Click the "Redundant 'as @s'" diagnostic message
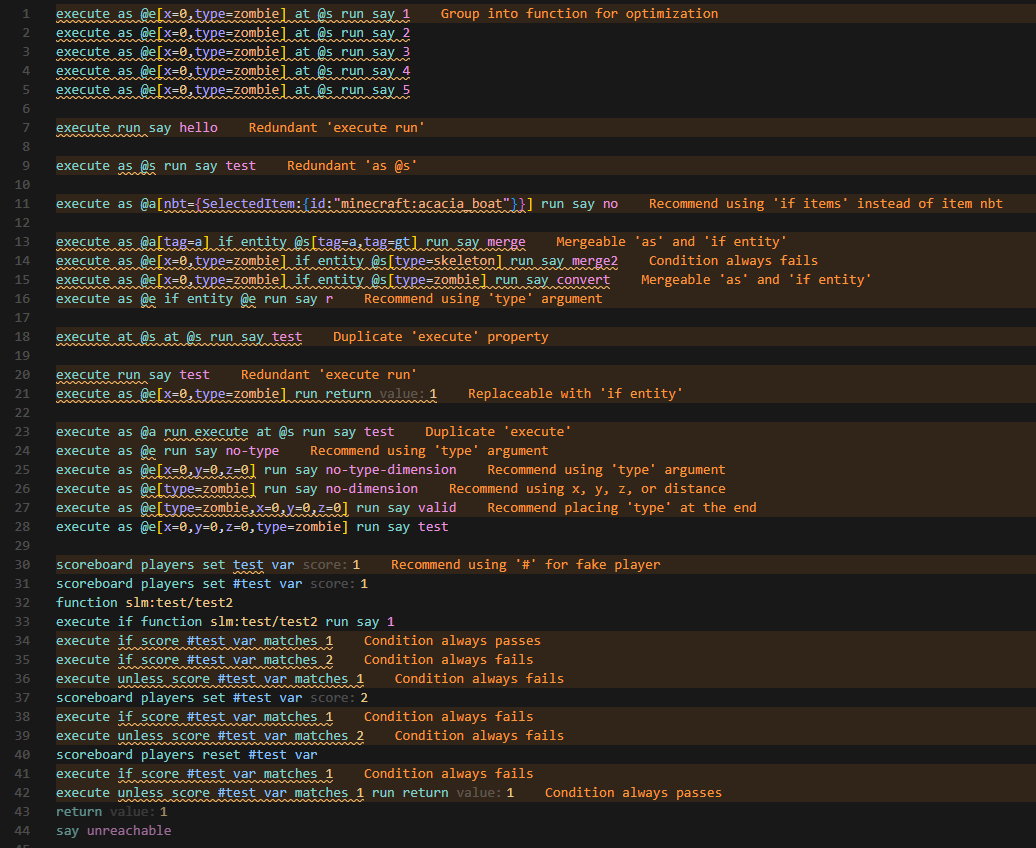Image resolution: width=1036 pixels, height=848 pixels. click(352, 166)
